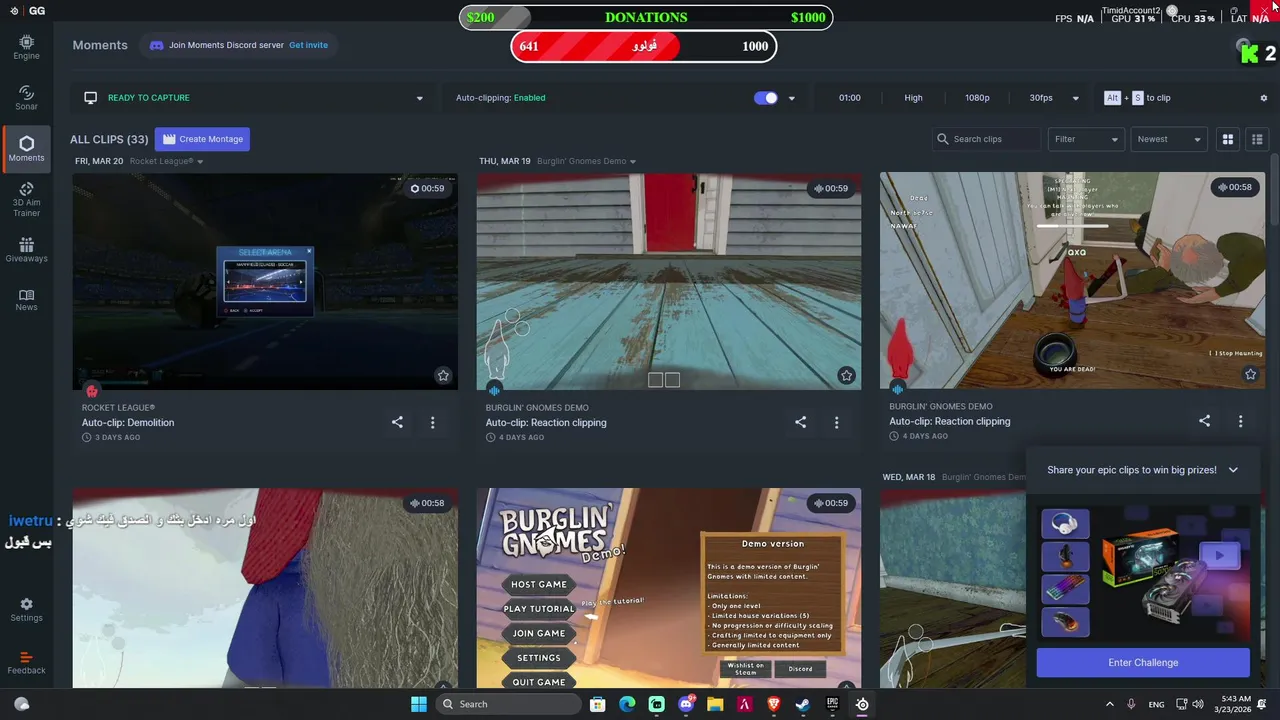Open the Moments section in sidebar
The height and width of the screenshot is (720, 1280).
(x=26, y=149)
